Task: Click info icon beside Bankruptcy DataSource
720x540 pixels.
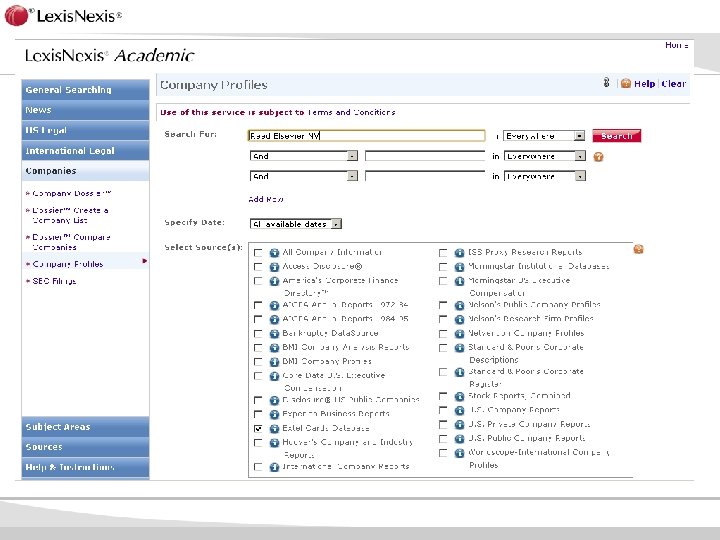Action: (x=274, y=334)
